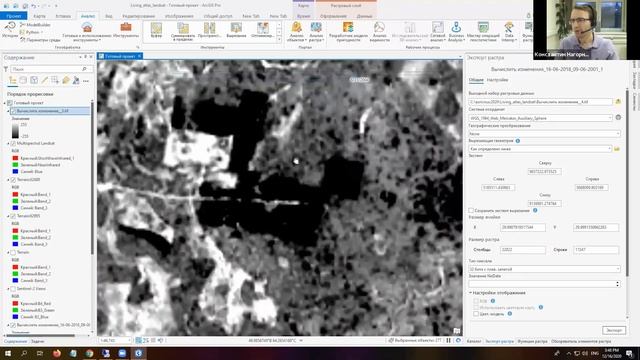This screenshot has height=360, width=640.
Task: Open the Suitability Modeler tool
Action: pos(348,32)
